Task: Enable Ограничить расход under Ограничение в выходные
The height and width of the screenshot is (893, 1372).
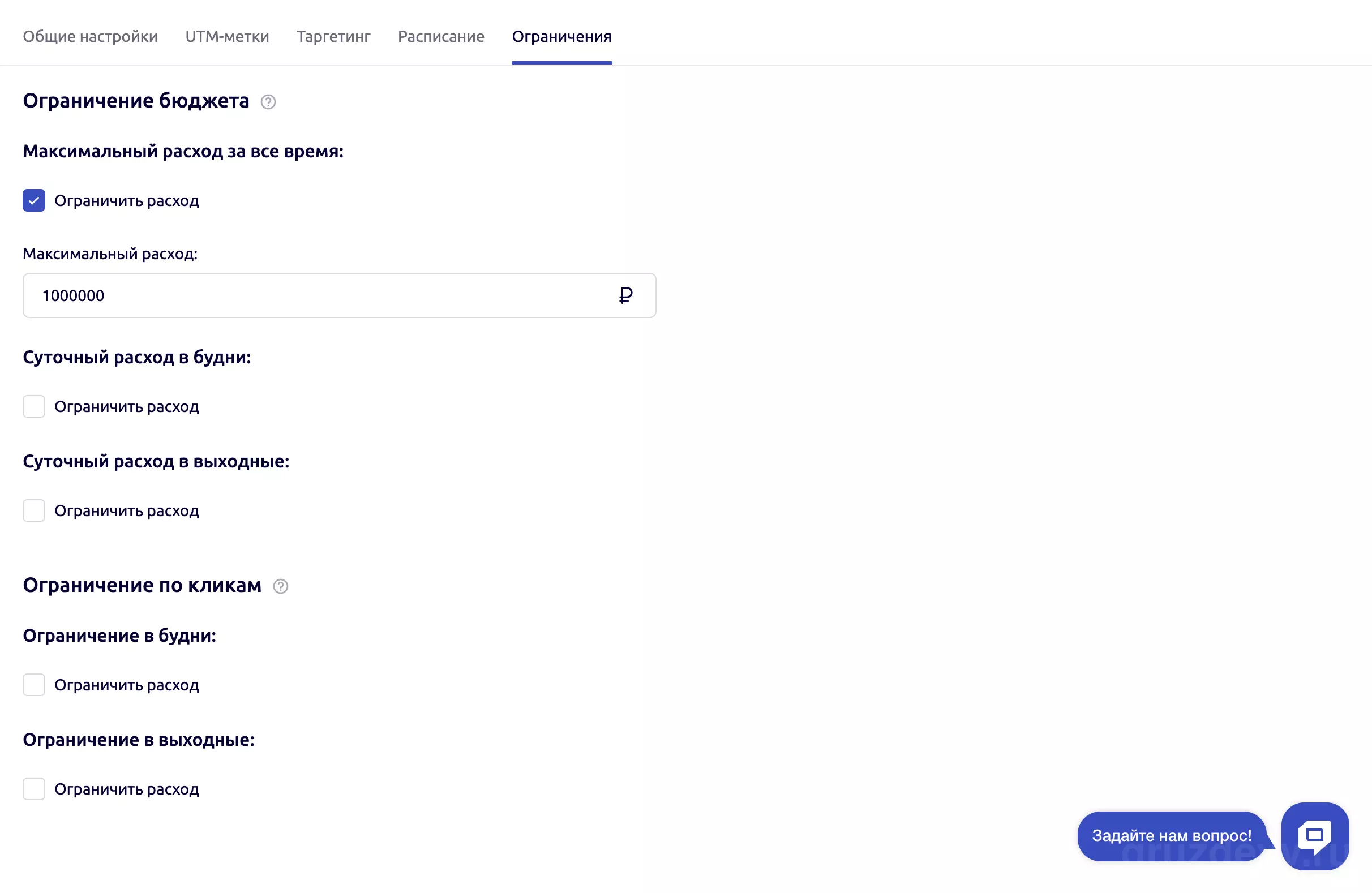Action: [x=34, y=789]
